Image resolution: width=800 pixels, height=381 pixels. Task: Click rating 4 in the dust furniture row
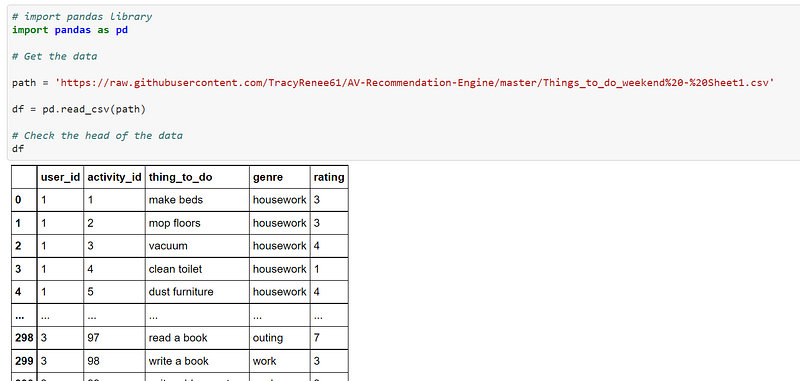(329, 292)
